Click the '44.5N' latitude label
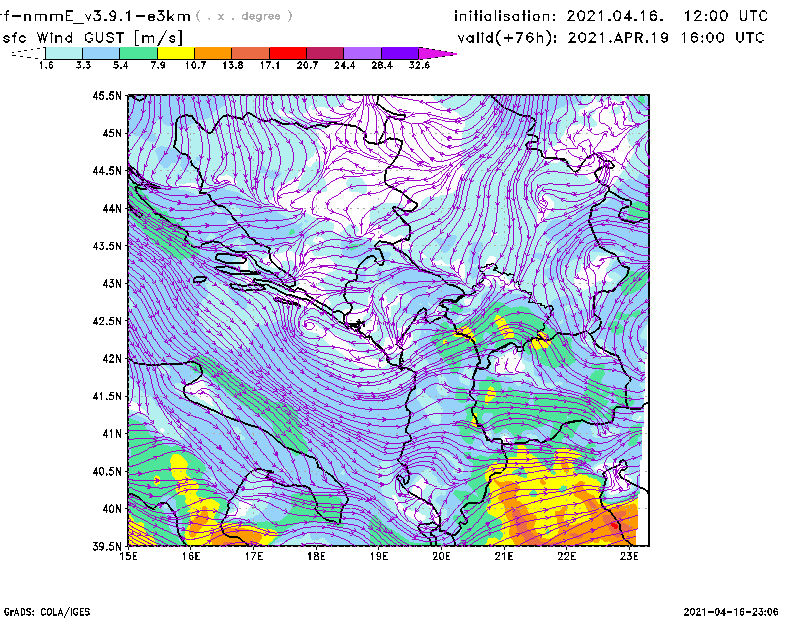Viewport: 800px width, 618px height. (x=107, y=170)
